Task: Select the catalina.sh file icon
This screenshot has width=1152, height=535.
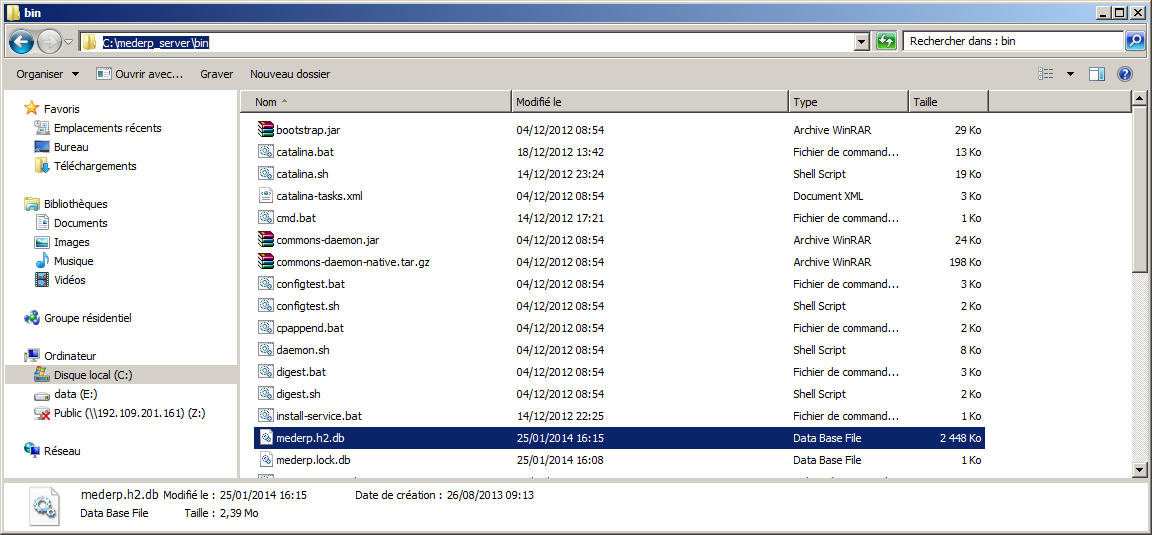Action: 265,174
